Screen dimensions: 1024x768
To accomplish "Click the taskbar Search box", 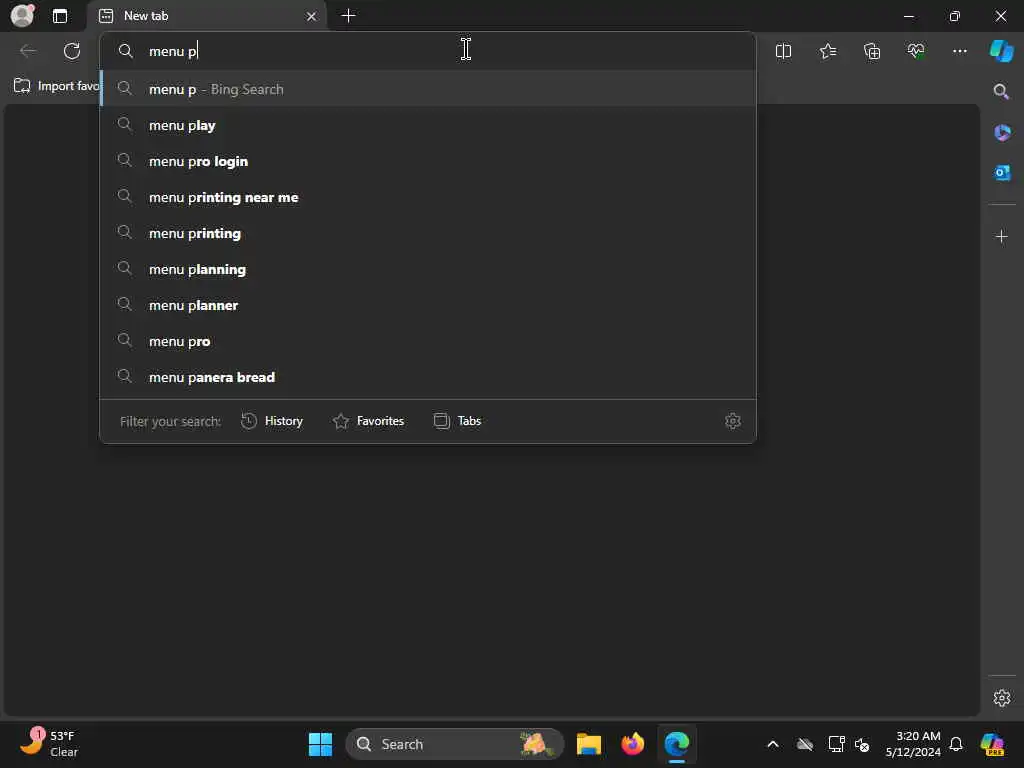I will (x=455, y=744).
